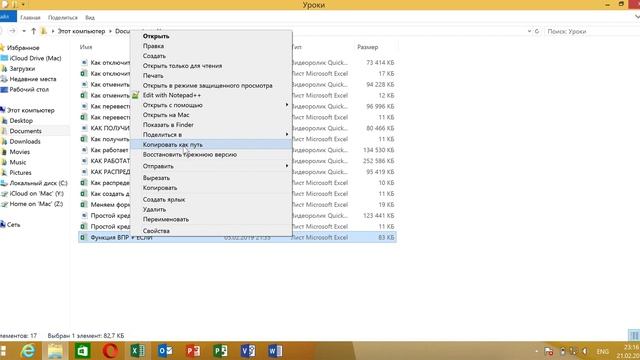The height and width of the screenshot is (360, 640).
Task: Open Недавние места in sidebar
Action: coord(33,79)
